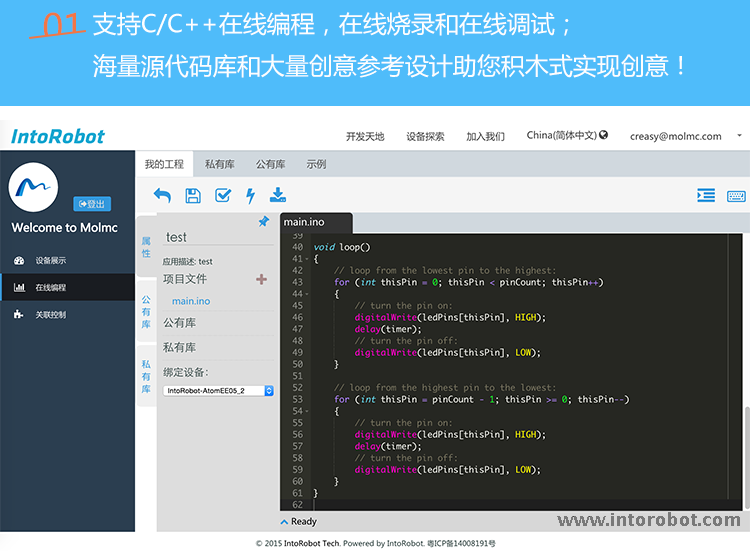Switch to the 我的工程 tab
Viewport: 750px width, 553px height.
click(x=165, y=164)
